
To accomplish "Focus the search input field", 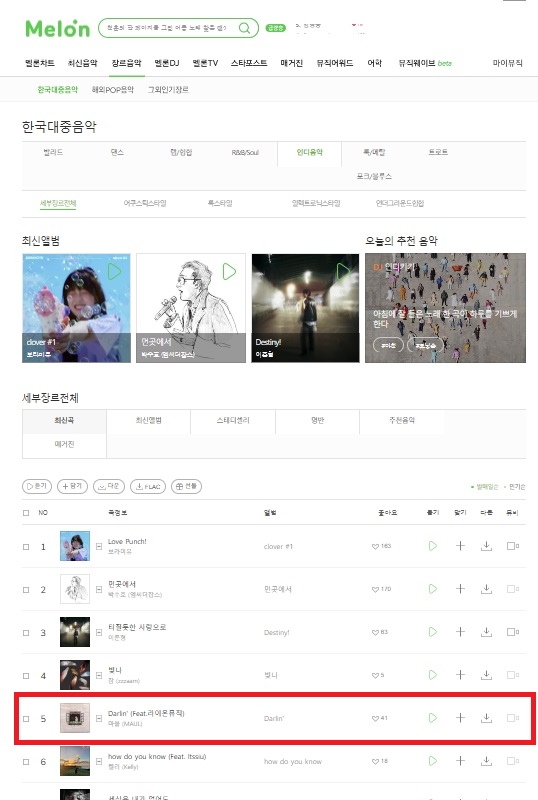I will coord(167,28).
